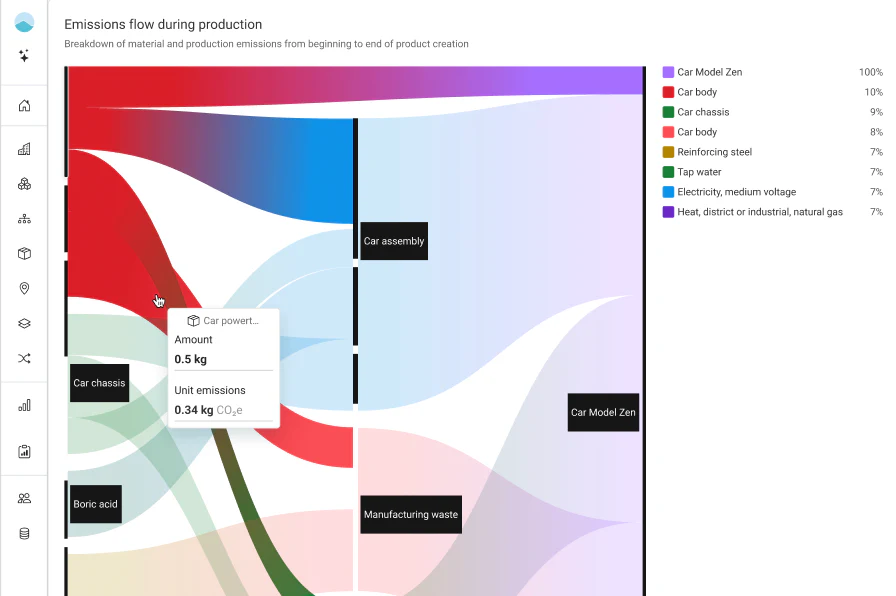This screenshot has width=896, height=596.
Task: Open the bar chart analytics icon
Action: 24,406
